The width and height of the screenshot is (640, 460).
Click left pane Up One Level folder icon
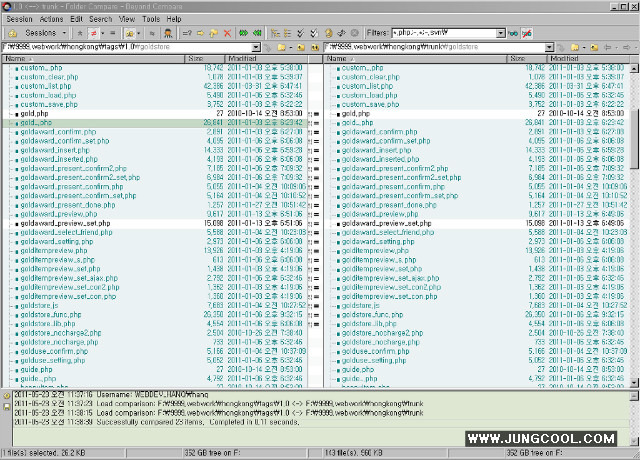[301, 47]
